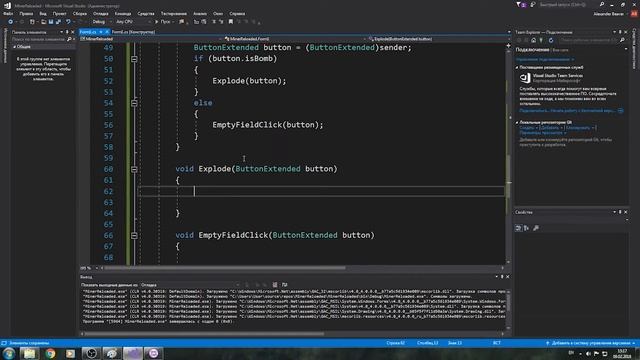Click the ВСТ insert mode indicator
This screenshot has height=360, width=640.
496,343
